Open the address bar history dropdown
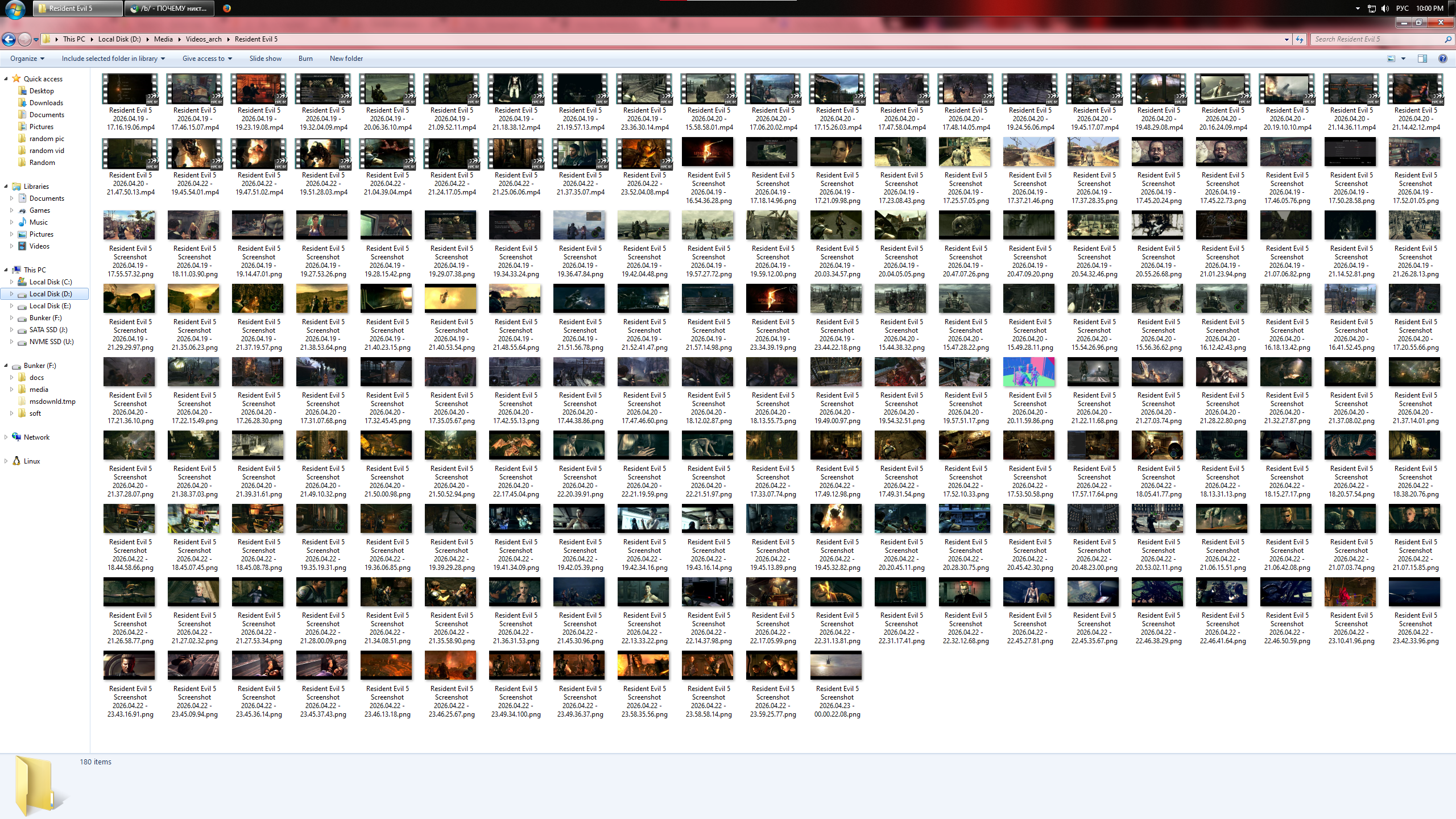Image resolution: width=1456 pixels, height=819 pixels. 1287,40
